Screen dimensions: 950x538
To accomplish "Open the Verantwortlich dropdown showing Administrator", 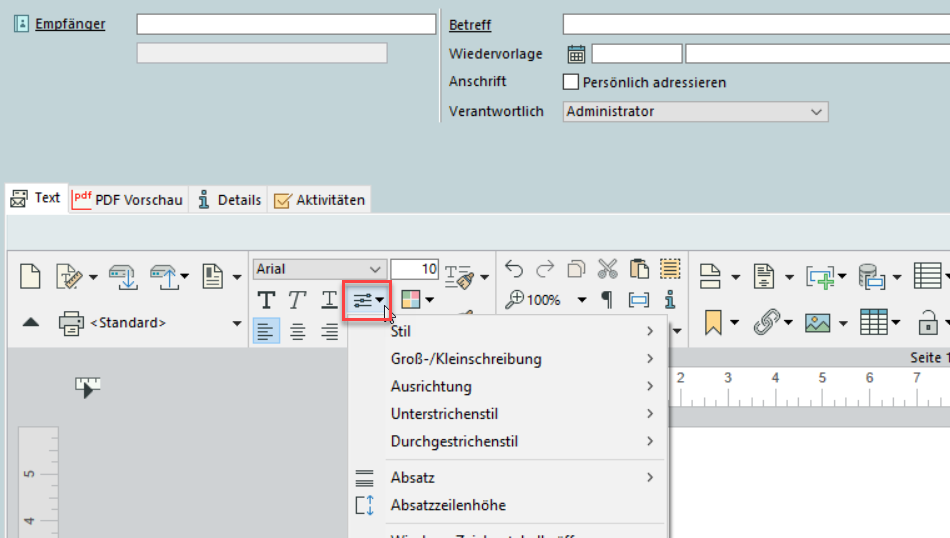I will pos(695,112).
